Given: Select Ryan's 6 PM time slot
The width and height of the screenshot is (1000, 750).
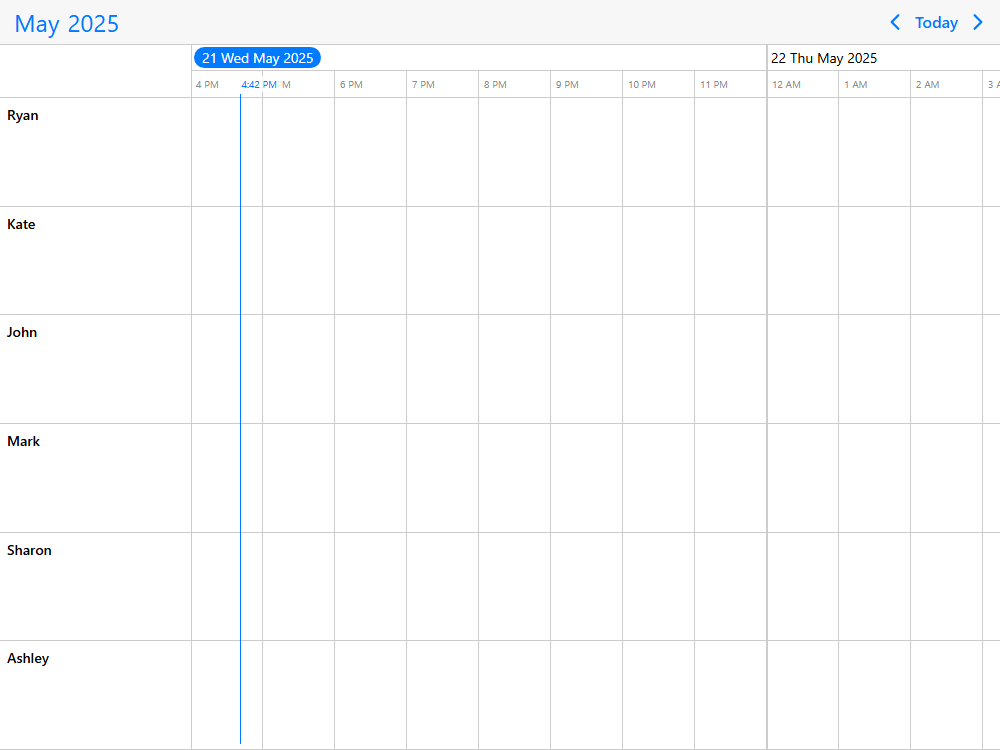Looking at the screenshot, I should 371,152.
